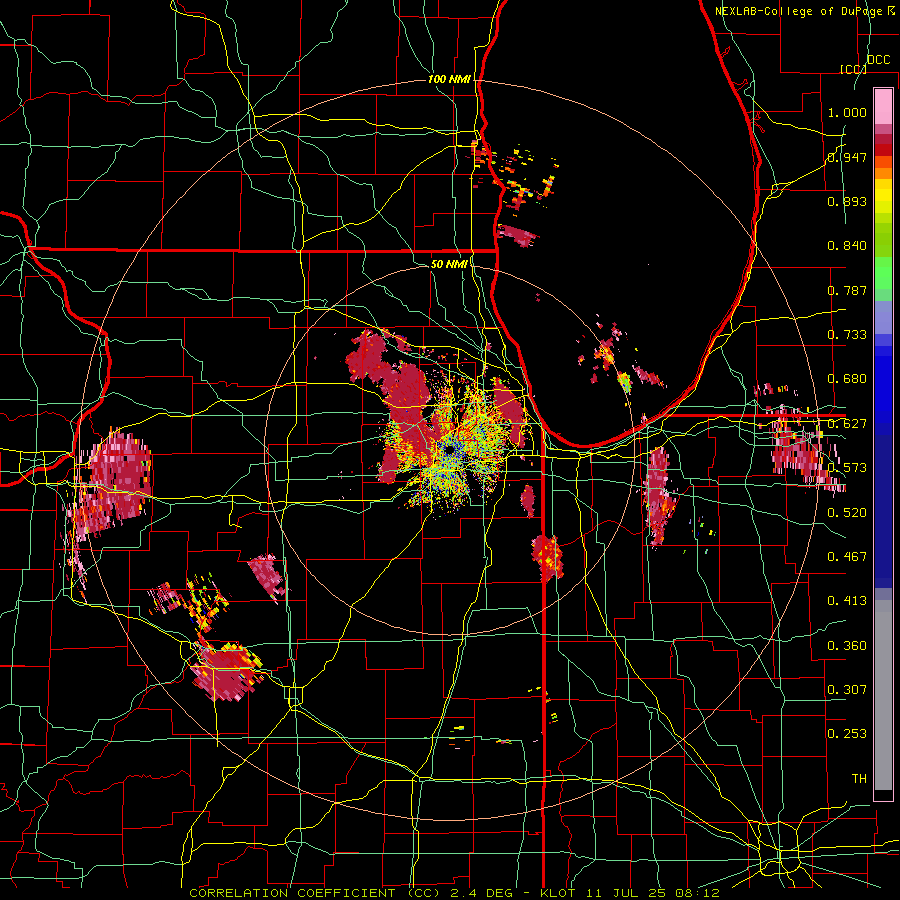Click the KLOT station identifier text
Image resolution: width=900 pixels, height=900 pixels.
coord(559,893)
